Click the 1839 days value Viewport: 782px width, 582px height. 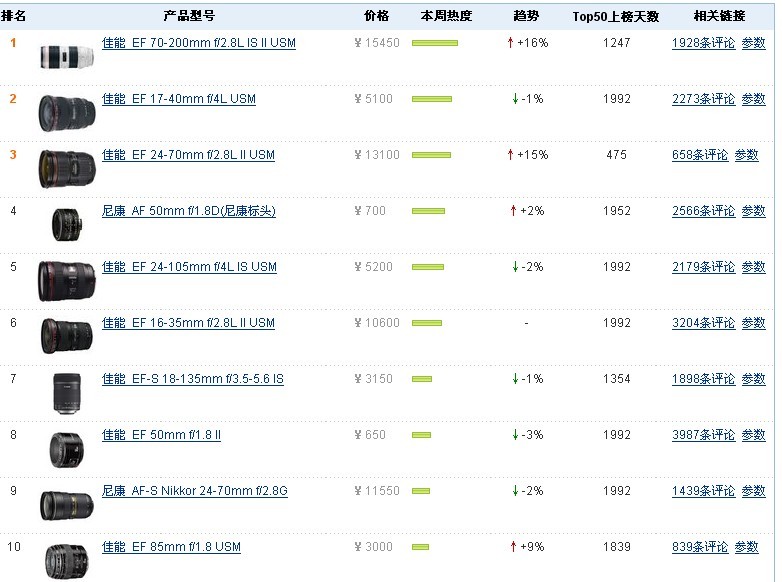(x=616, y=547)
